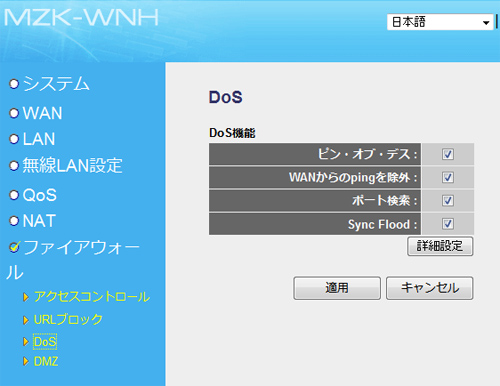Click the bullet icon beside NAT
This screenshot has height=386, width=500.
[x=14, y=221]
